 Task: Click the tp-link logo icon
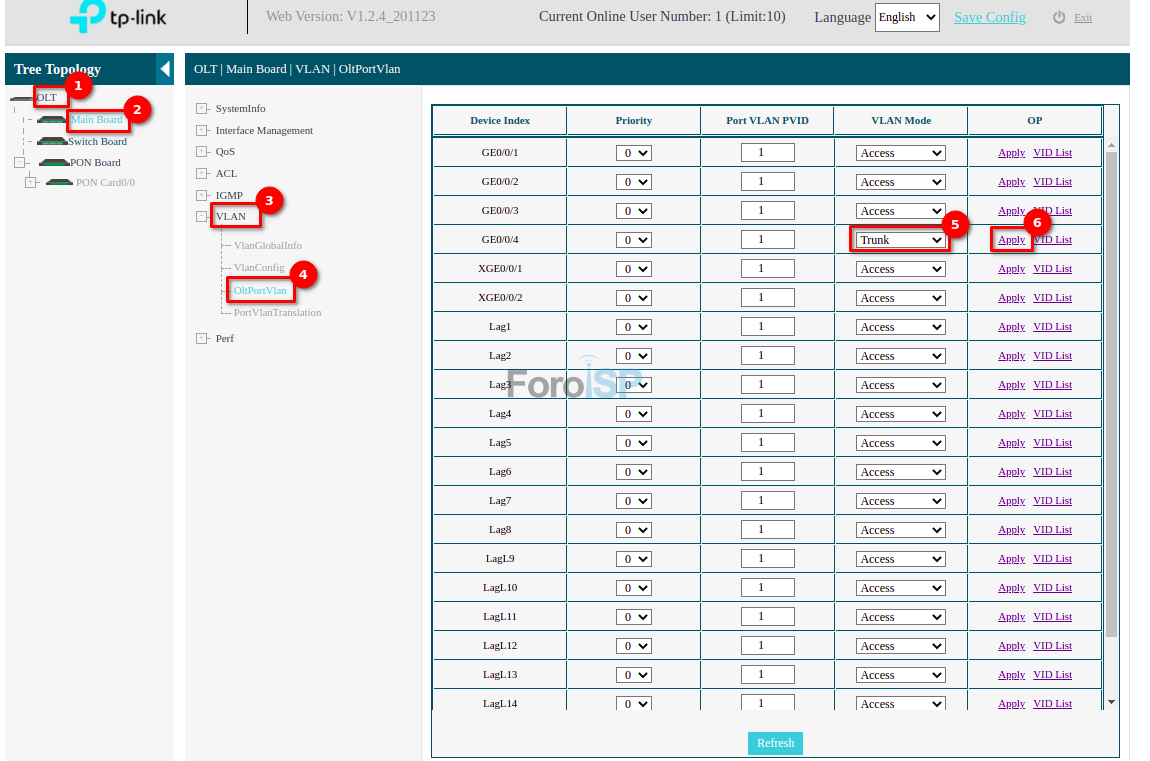[88, 16]
